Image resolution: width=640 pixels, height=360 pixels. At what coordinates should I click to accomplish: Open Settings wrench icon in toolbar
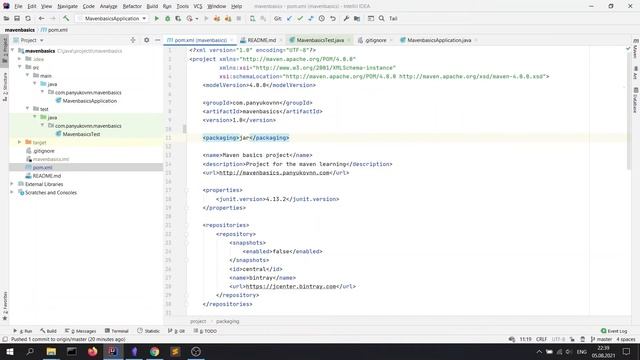click(x=346, y=18)
